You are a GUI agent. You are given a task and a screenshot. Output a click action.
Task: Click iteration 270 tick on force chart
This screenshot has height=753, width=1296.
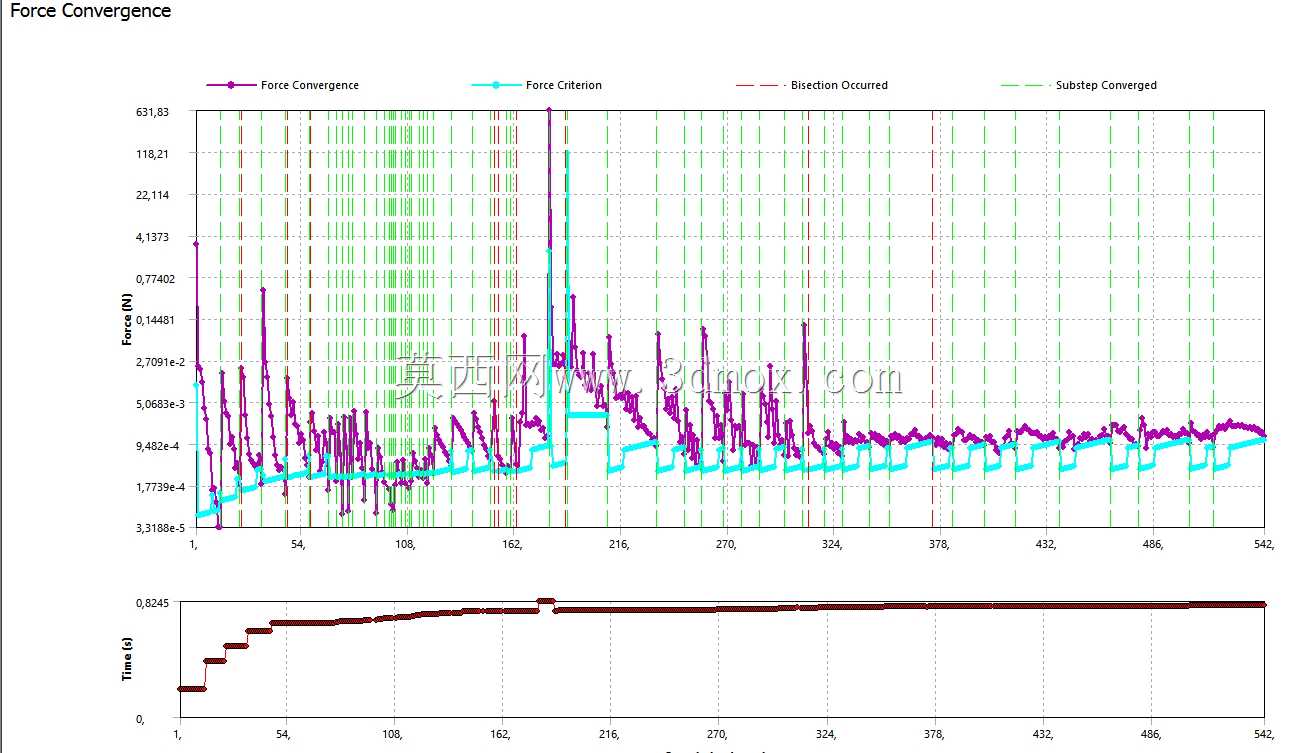click(x=726, y=544)
